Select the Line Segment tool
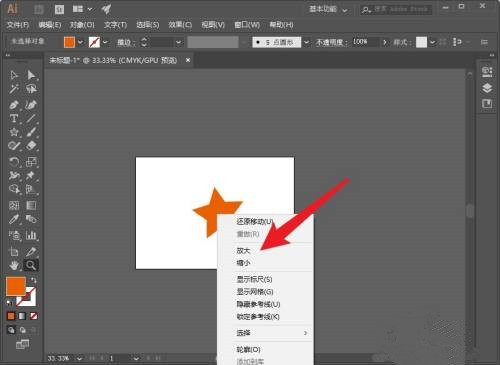The width and height of the screenshot is (500, 365). click(x=31, y=118)
